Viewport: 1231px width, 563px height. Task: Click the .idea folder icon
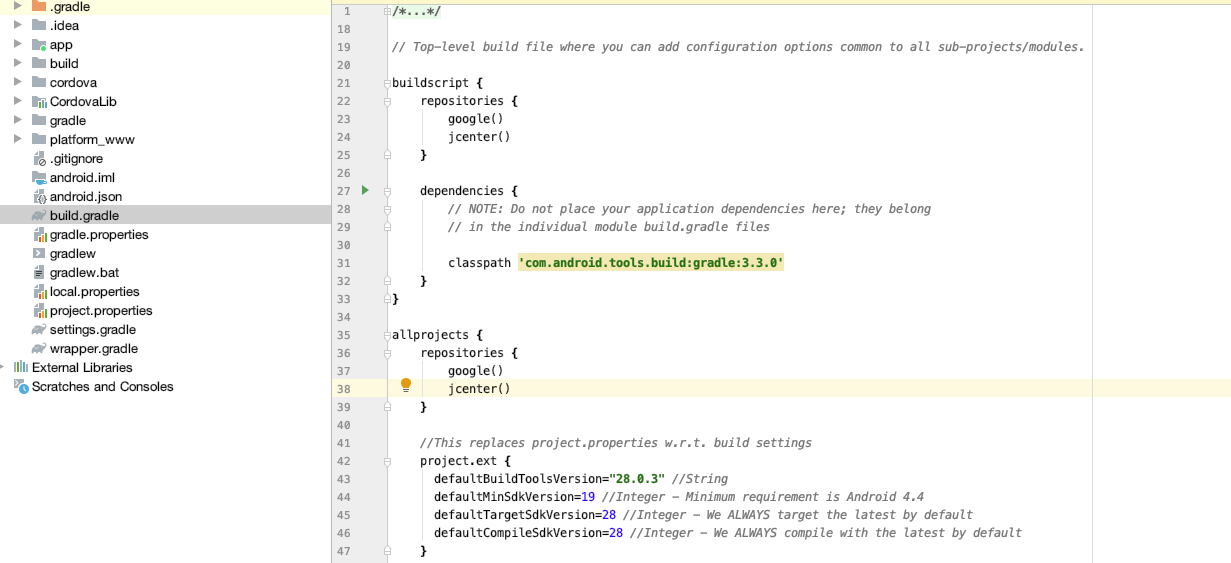pyautogui.click(x=39, y=25)
